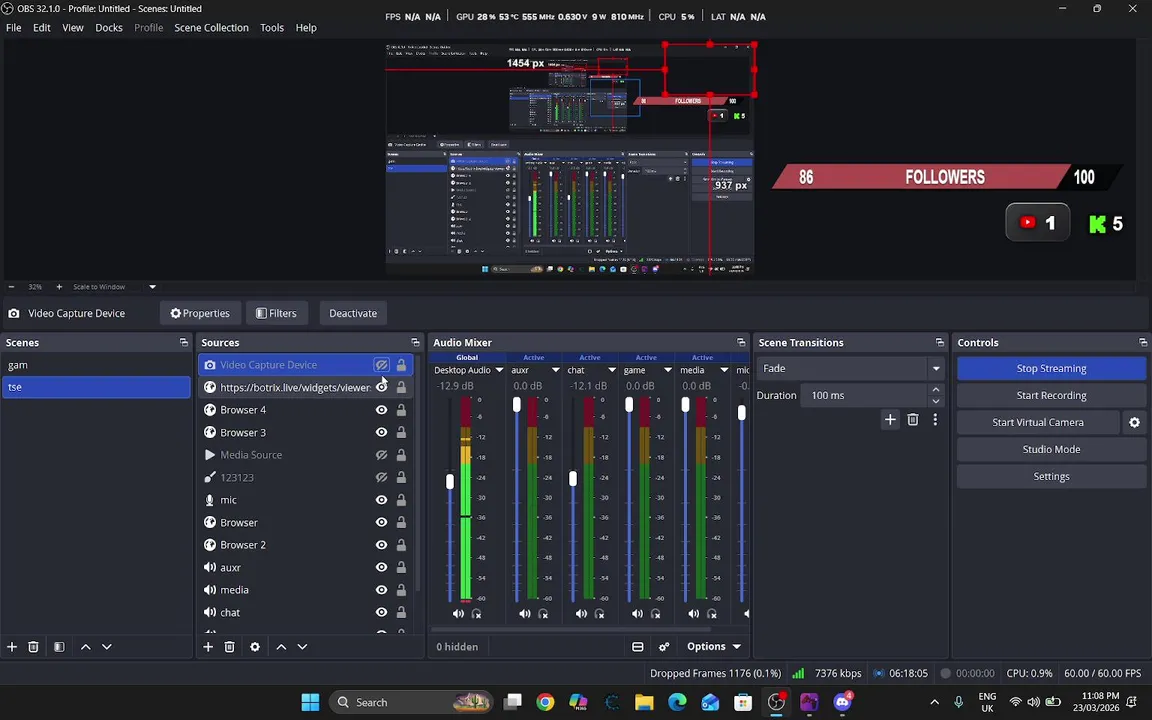The height and width of the screenshot is (720, 1152).
Task: Show hidden Video Capture Device source
Action: [x=381, y=364]
